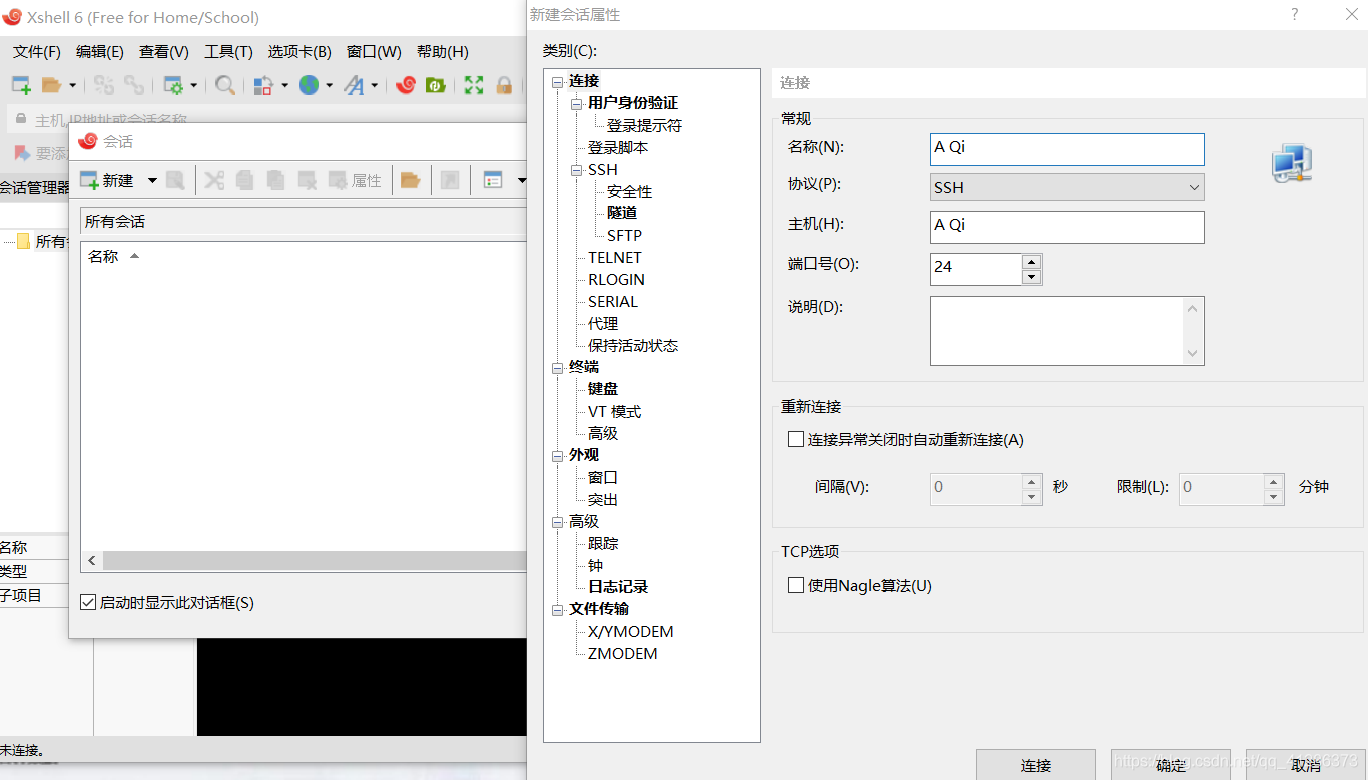
Task: Click the open folder icon in Xshell main toolbar
Action: [x=51, y=85]
